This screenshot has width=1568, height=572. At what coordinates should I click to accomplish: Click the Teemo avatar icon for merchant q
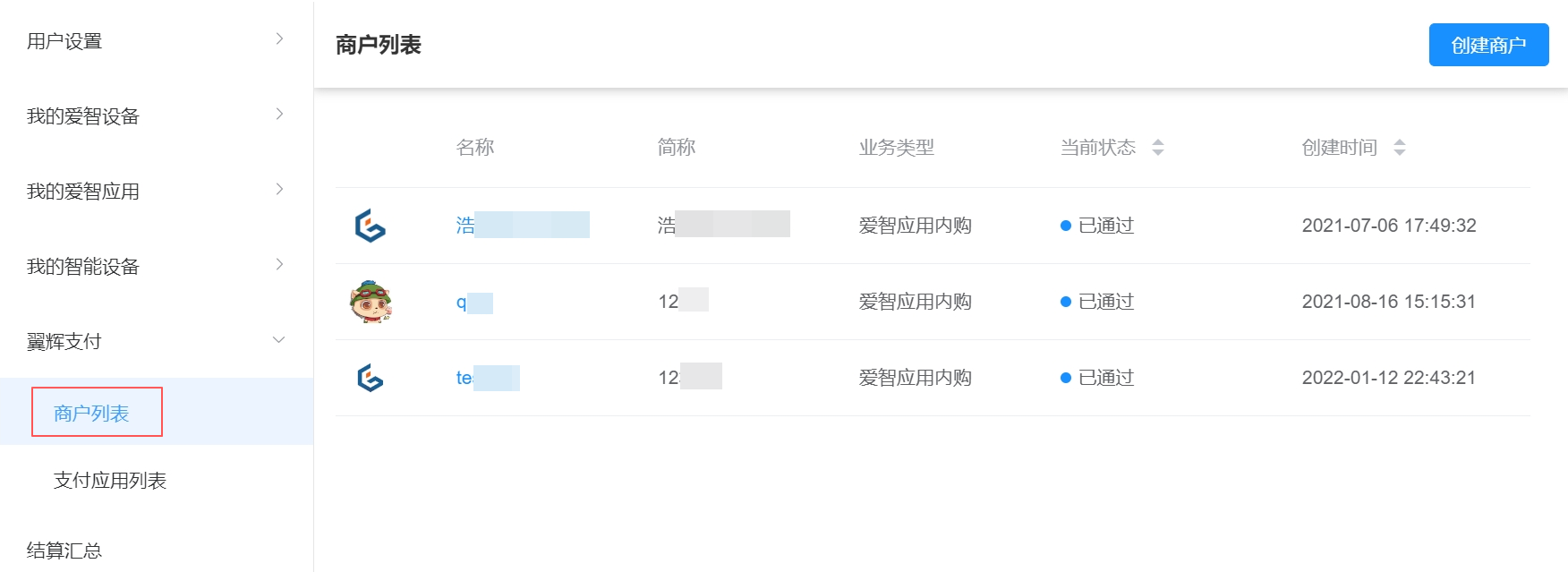[x=372, y=301]
